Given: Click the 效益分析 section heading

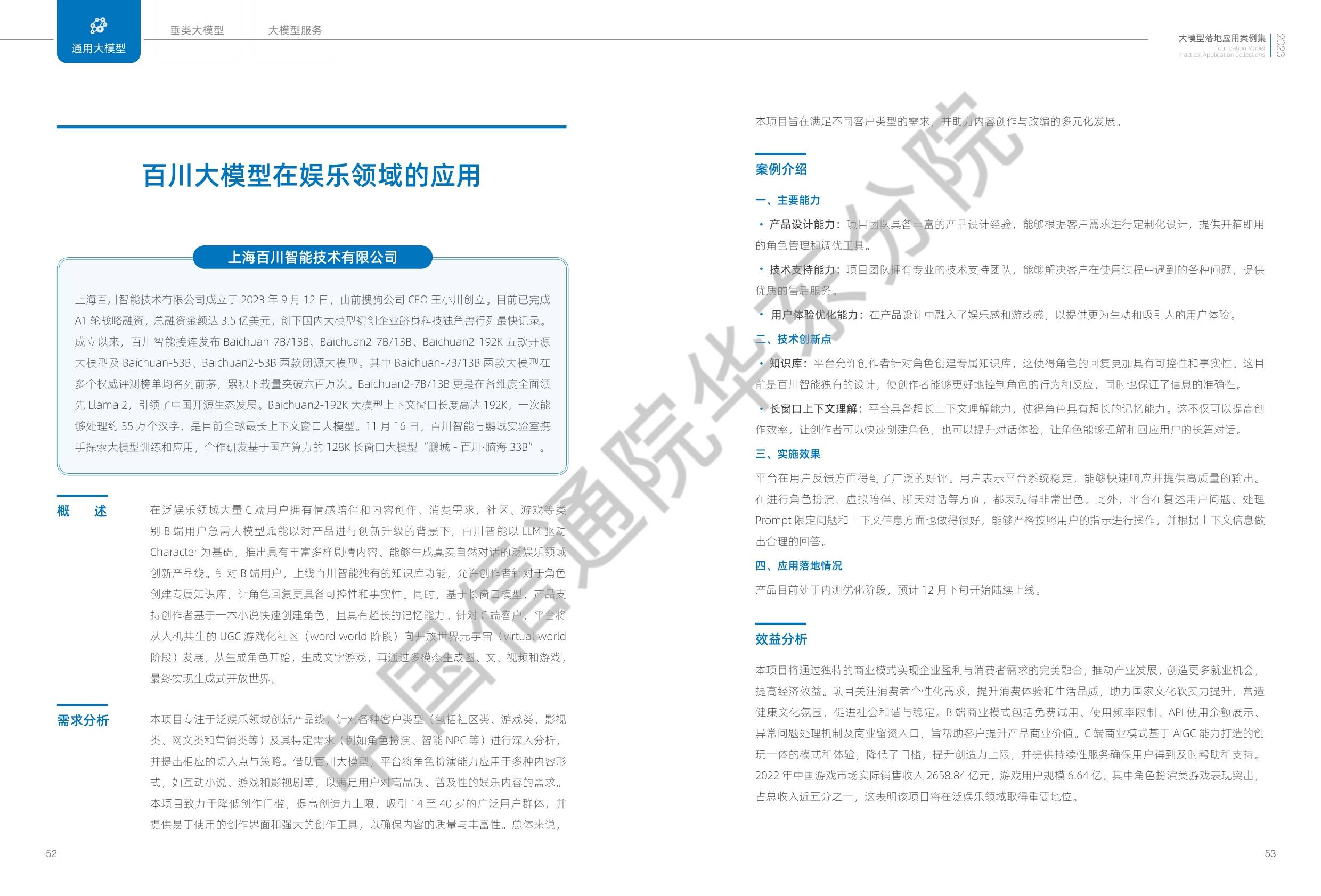Looking at the screenshot, I should coord(781,639).
